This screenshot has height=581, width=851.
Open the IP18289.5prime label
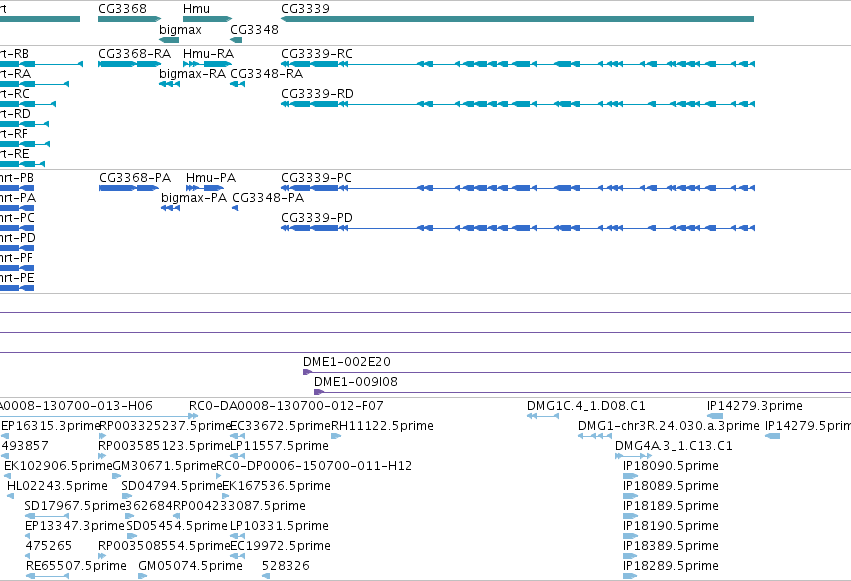[x=671, y=566]
